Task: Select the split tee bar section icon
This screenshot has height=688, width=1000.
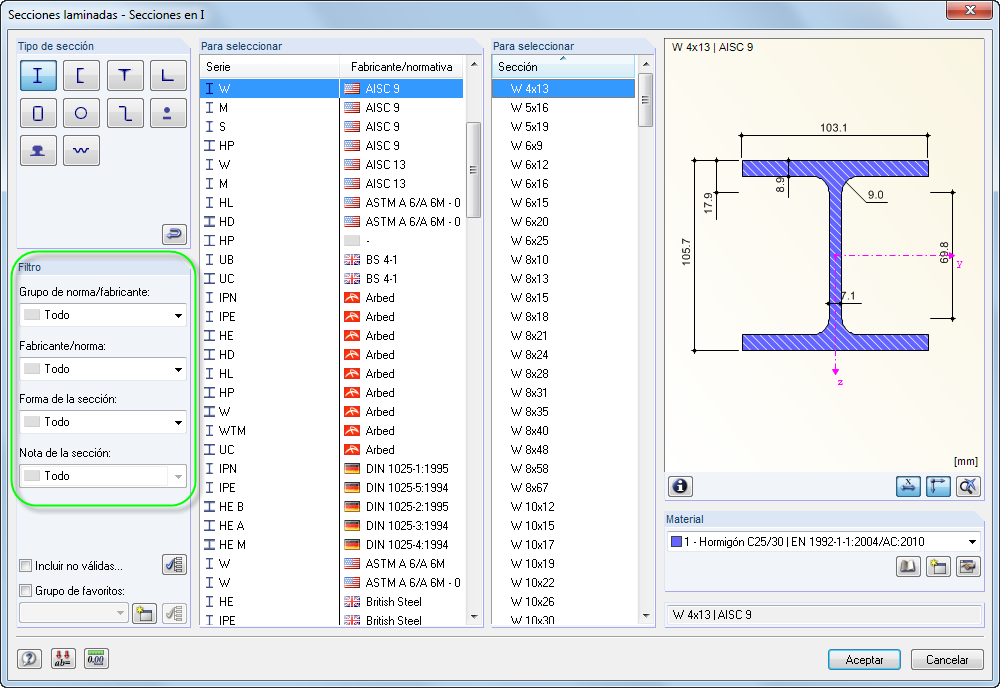Action: pos(168,113)
